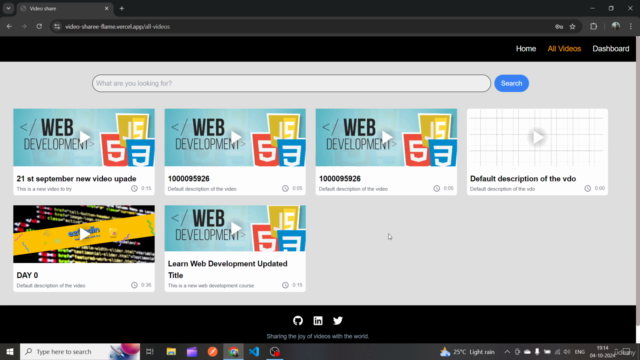Show hidden system tray icons chevron
The height and width of the screenshot is (360, 640).
507,352
